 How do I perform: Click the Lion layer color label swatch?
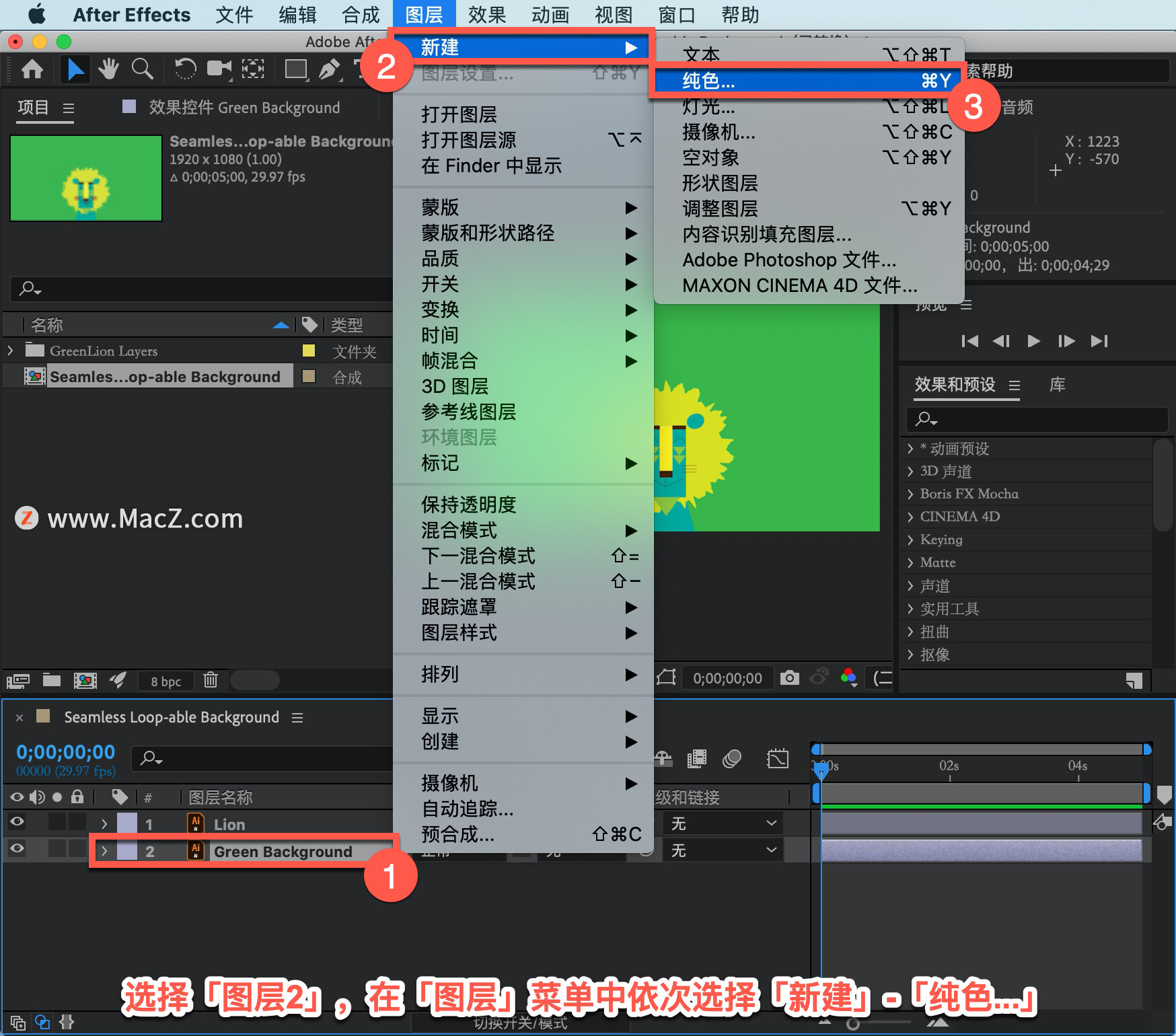127,823
